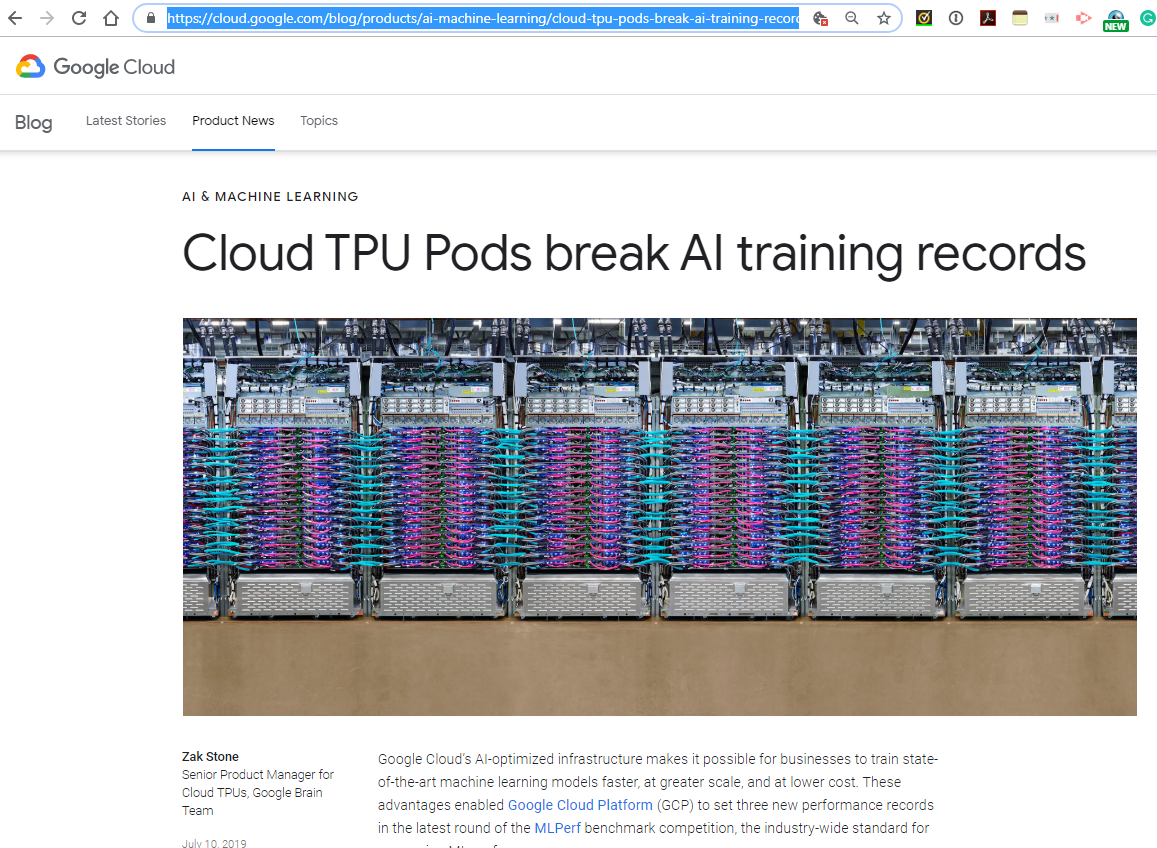The width and height of the screenshot is (1157, 848).
Task: Open the red arrow extension icon
Action: click(1083, 18)
